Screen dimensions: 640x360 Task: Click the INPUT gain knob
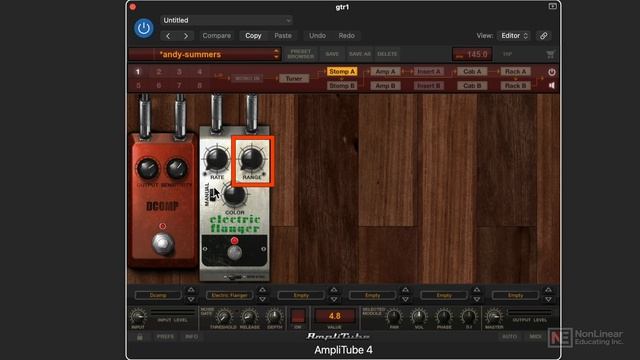tap(138, 317)
